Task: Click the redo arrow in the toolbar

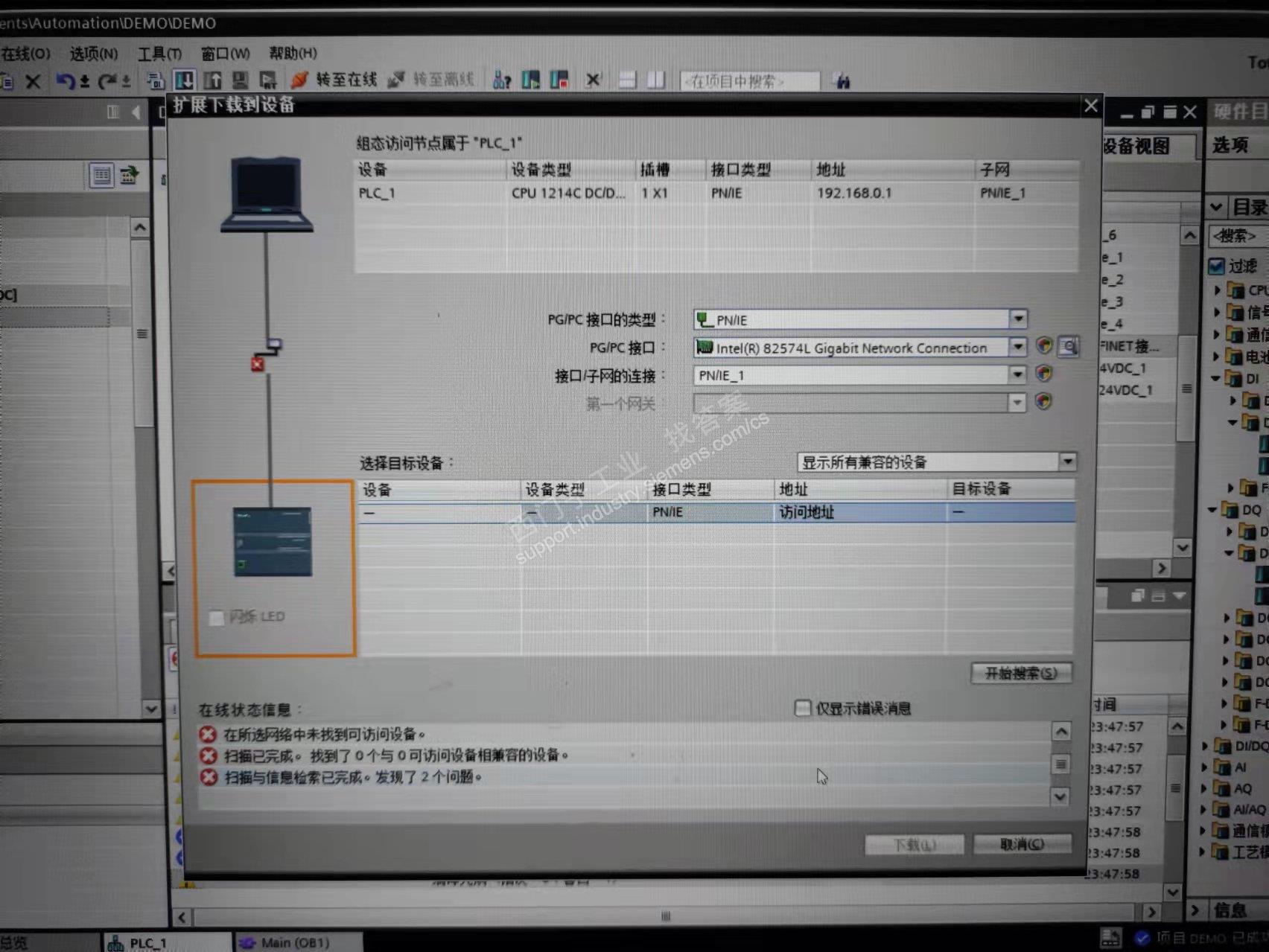Action: pyautogui.click(x=107, y=80)
